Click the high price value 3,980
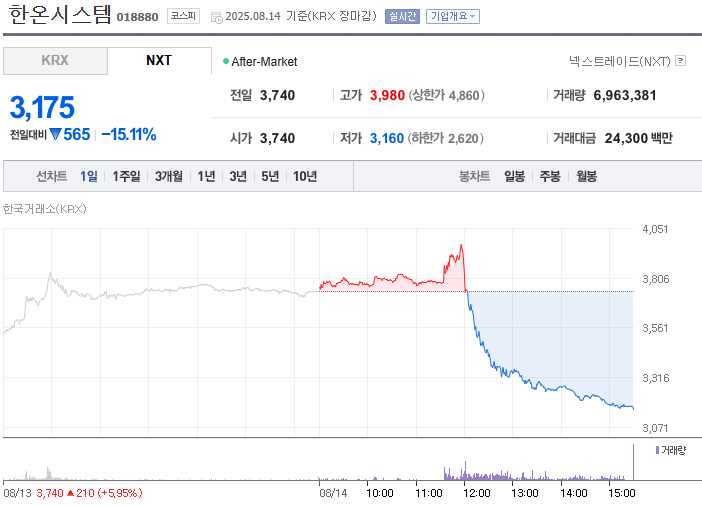702x506 pixels. pos(387,95)
